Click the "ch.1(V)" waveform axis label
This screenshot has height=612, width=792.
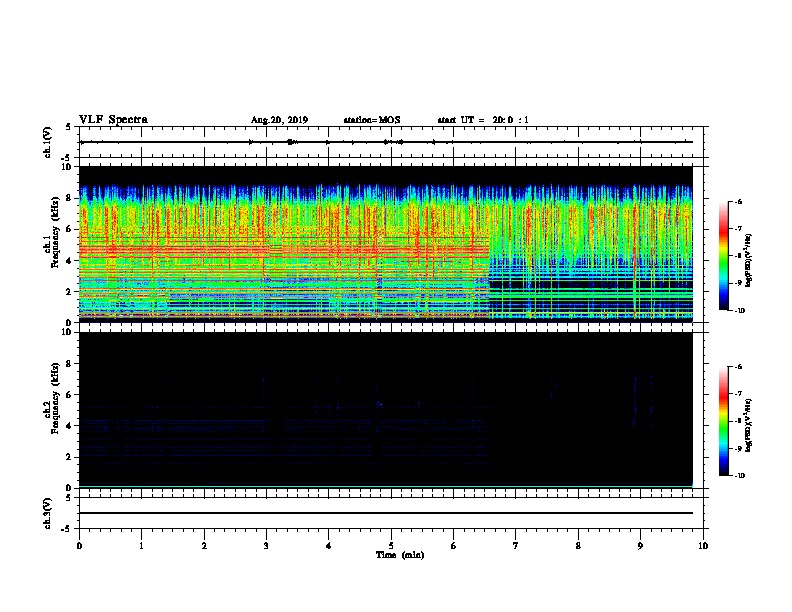click(x=48, y=142)
